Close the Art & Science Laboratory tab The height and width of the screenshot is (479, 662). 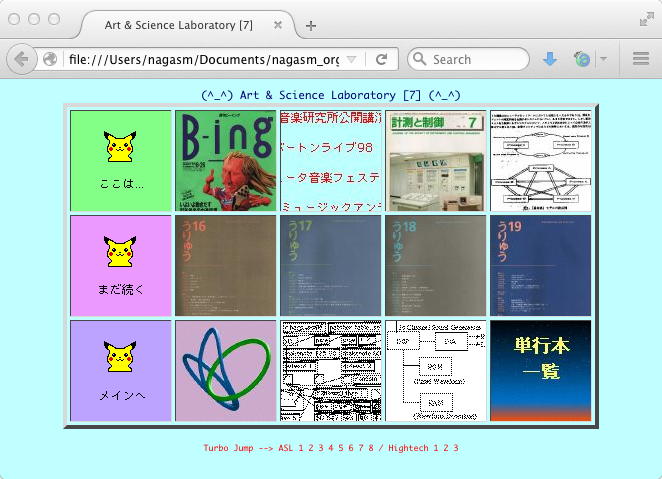(277, 25)
